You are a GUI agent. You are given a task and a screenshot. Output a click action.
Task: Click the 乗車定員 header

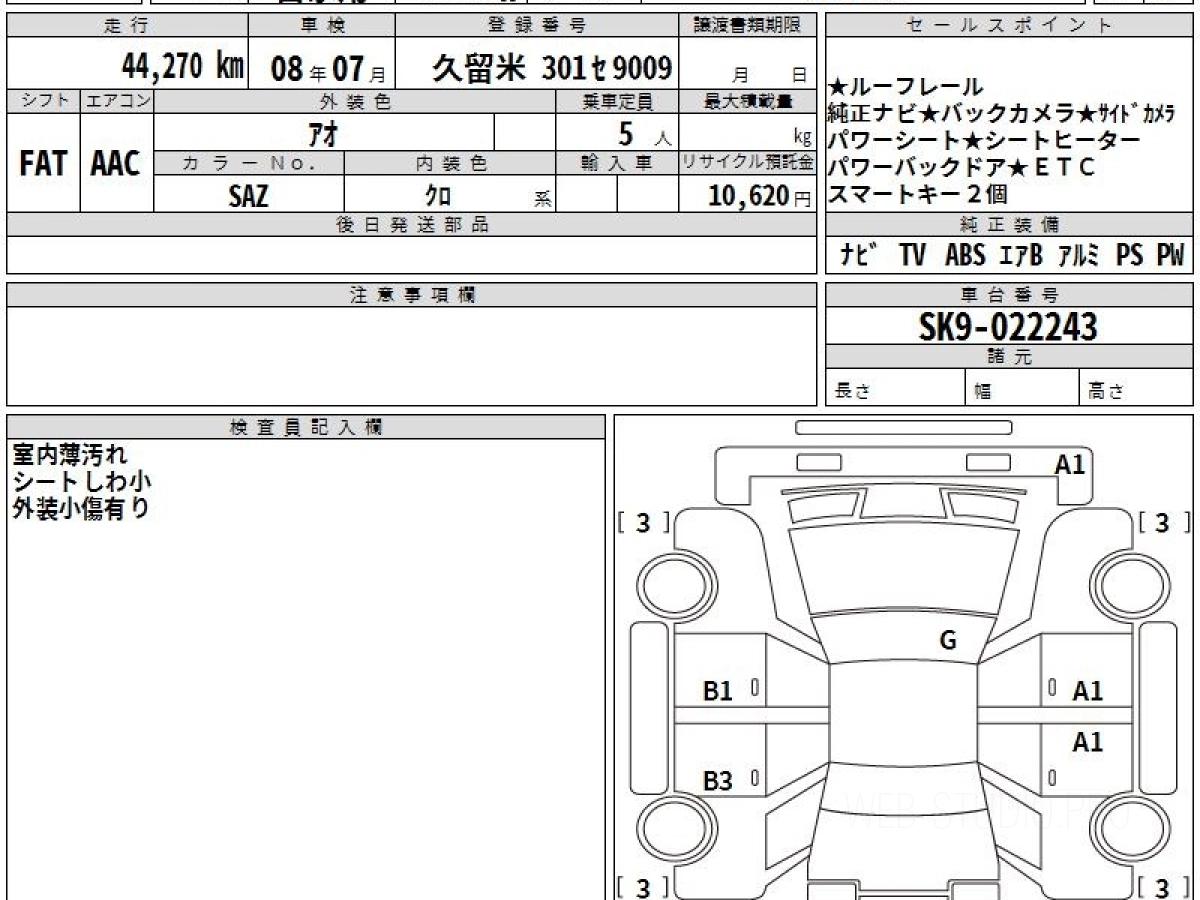coord(618,101)
